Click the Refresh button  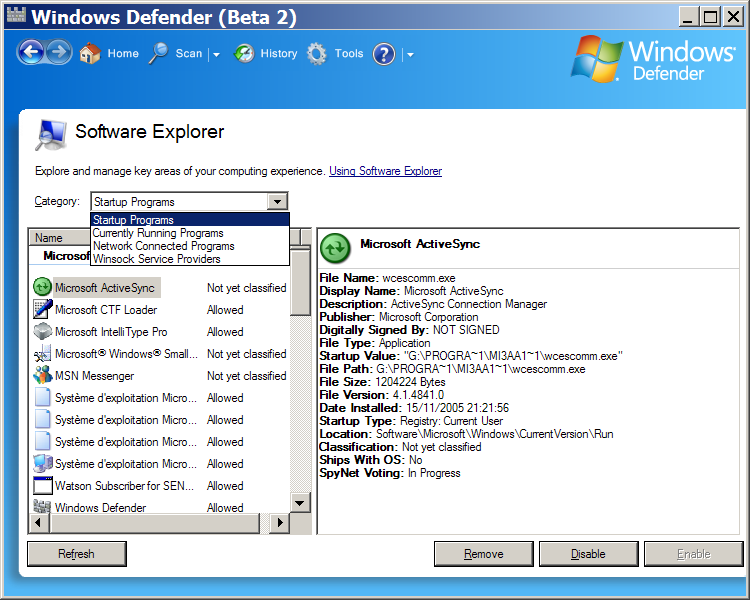point(77,554)
